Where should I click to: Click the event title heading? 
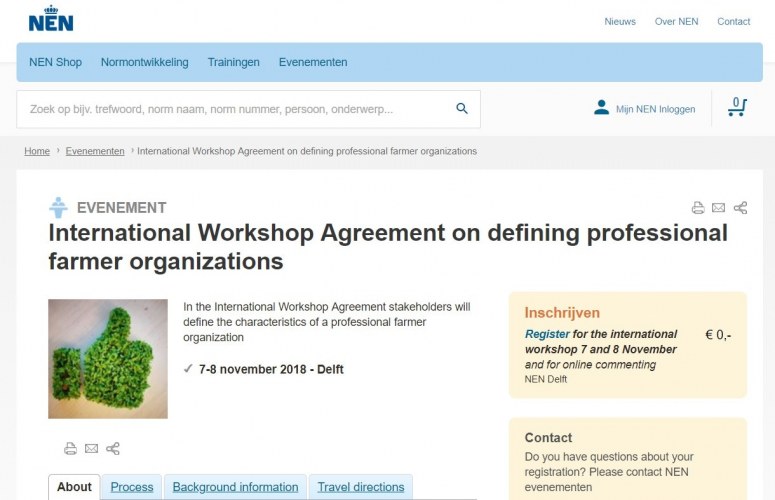coord(388,247)
